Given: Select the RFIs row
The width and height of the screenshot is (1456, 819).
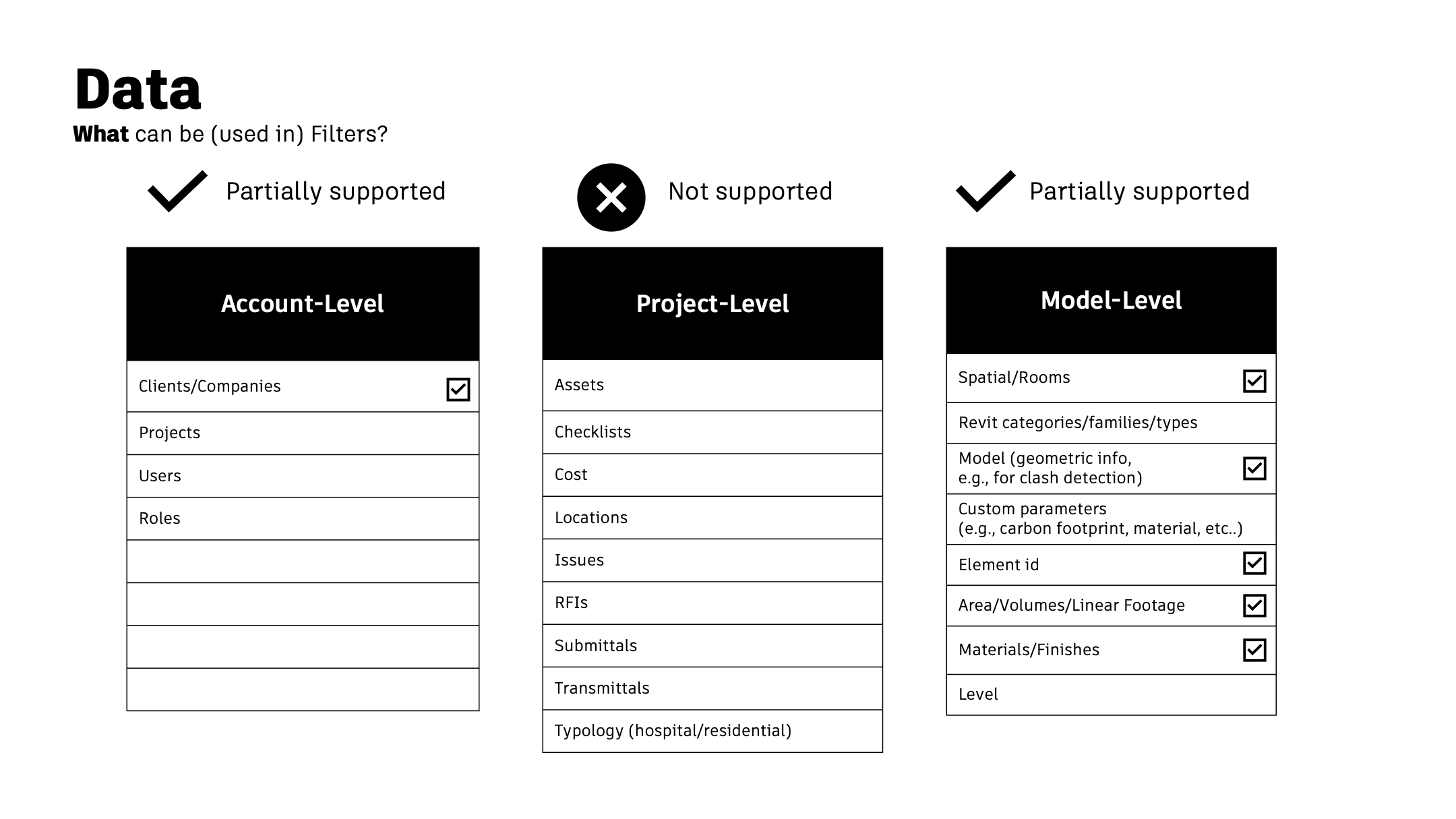Looking at the screenshot, I should click(x=712, y=603).
